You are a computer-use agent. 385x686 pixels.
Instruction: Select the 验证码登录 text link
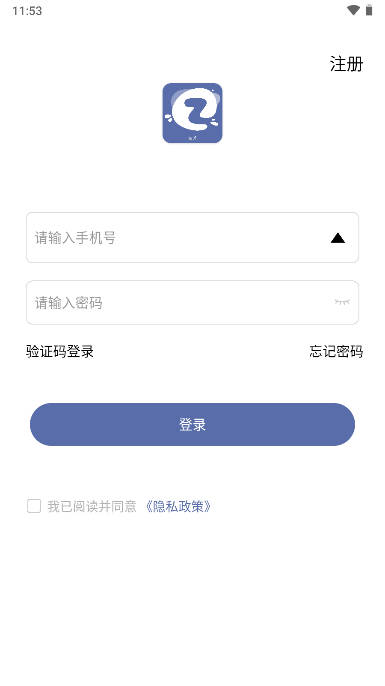[x=60, y=351]
